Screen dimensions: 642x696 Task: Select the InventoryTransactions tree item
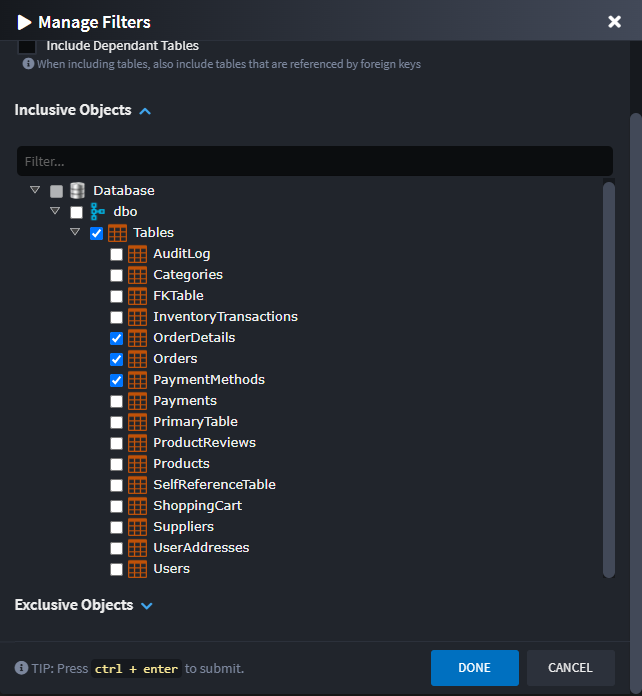tap(225, 317)
